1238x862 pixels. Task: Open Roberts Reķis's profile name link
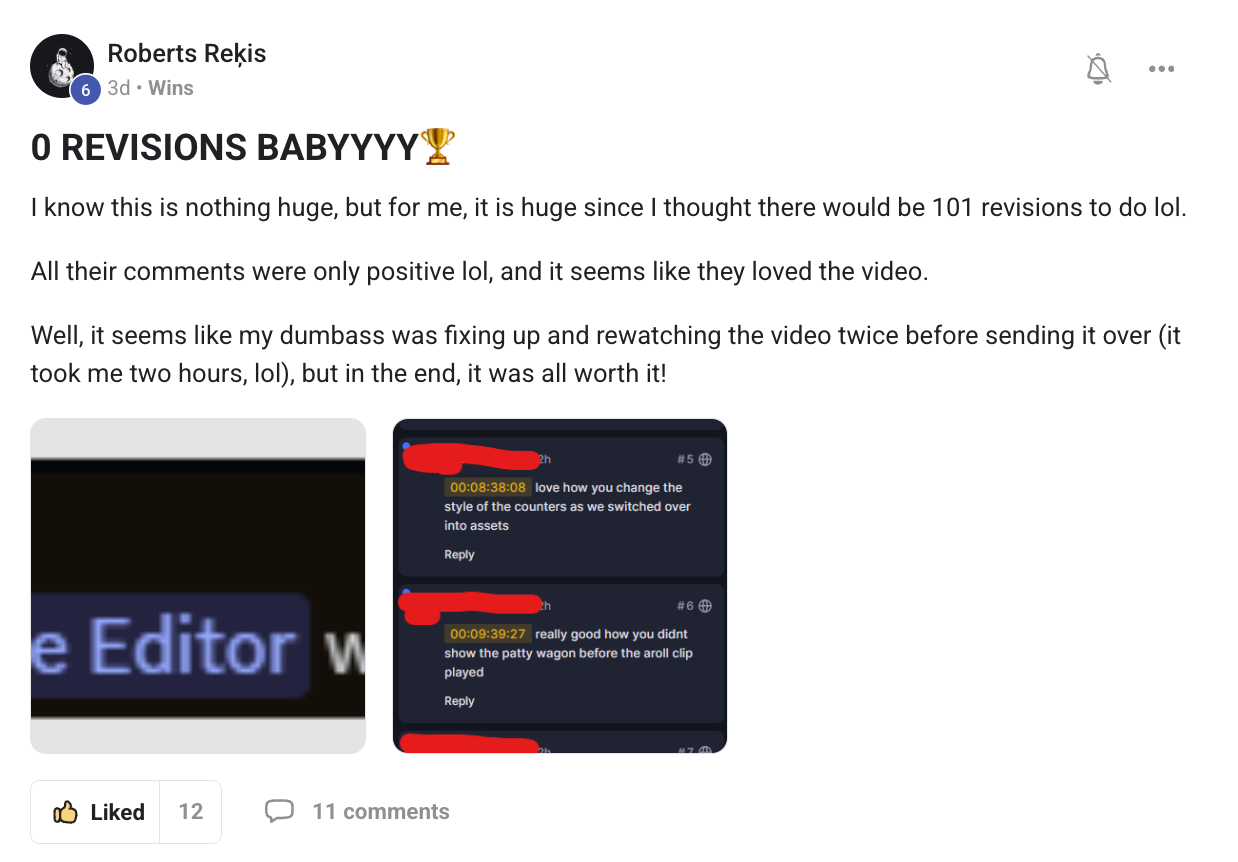pyautogui.click(x=187, y=53)
